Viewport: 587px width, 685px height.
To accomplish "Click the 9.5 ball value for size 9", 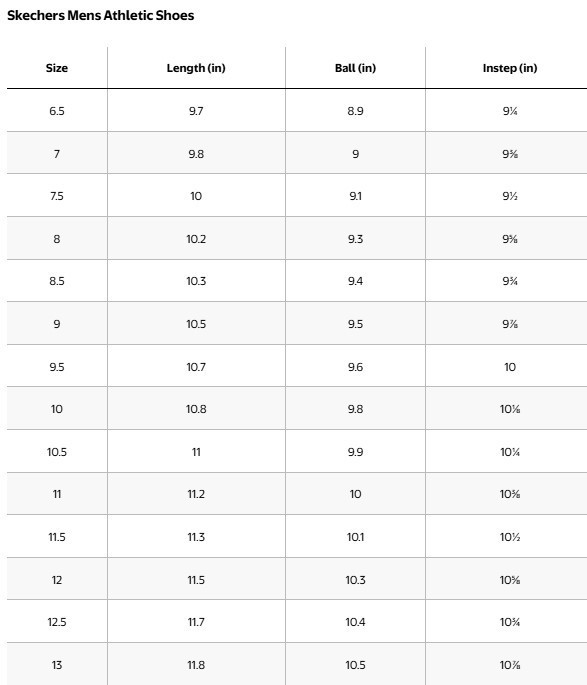I will [356, 324].
